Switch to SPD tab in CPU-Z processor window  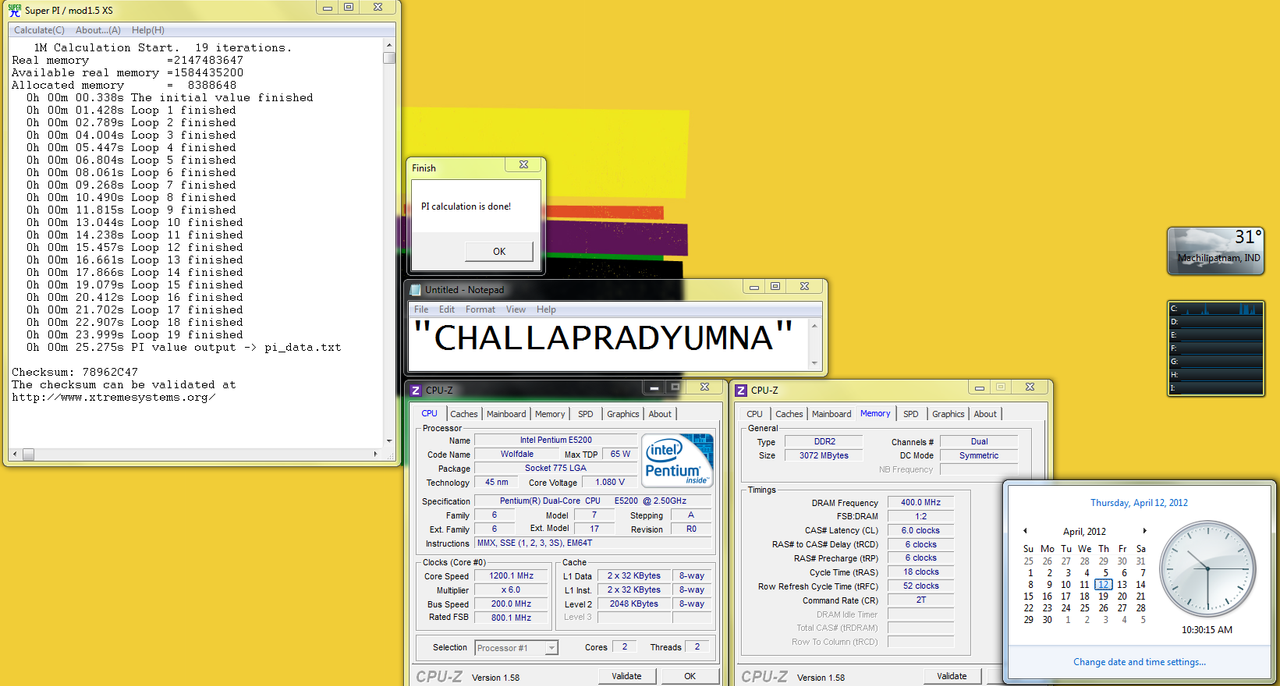coord(586,414)
